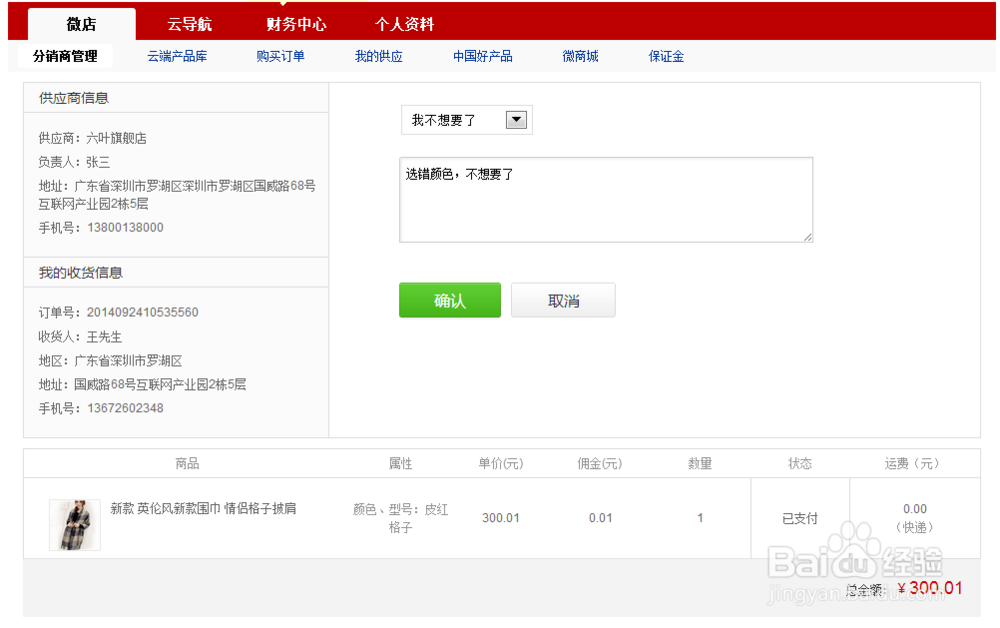1000x628 pixels.
Task: Click the textarea resize handle
Action: 808,237
